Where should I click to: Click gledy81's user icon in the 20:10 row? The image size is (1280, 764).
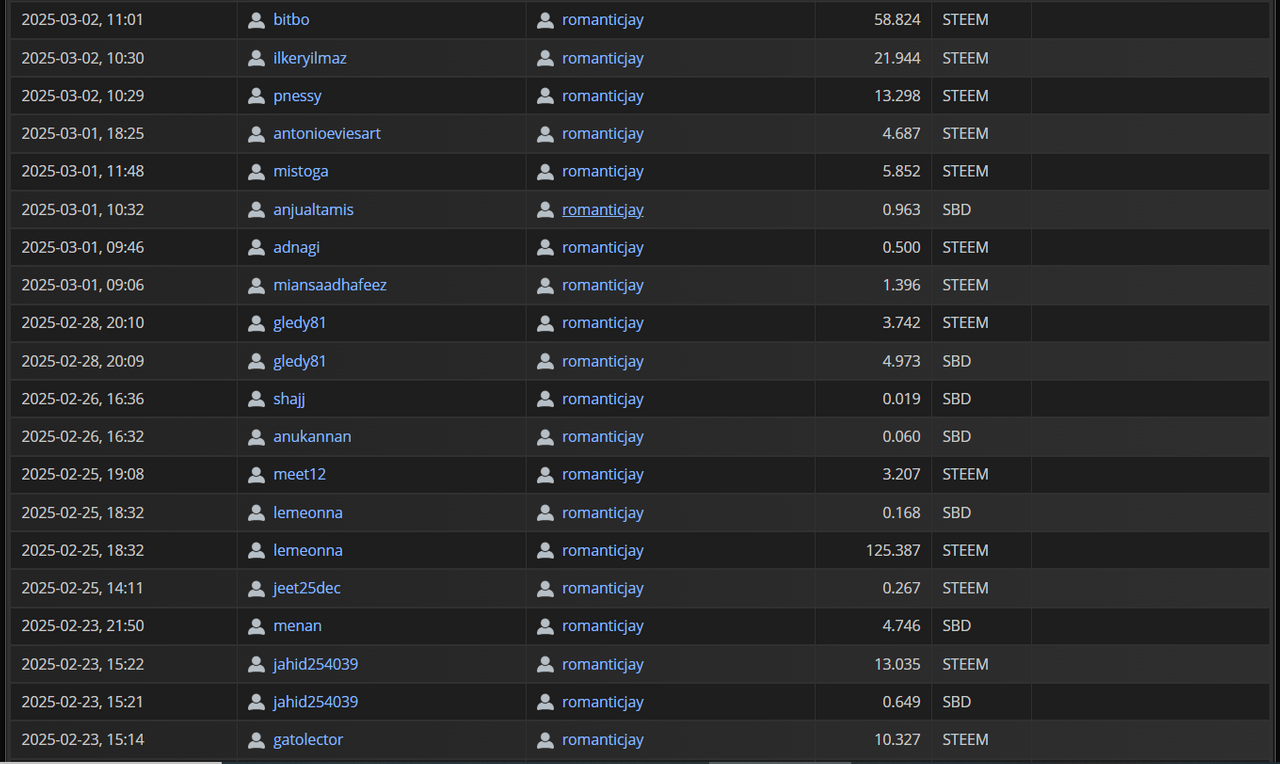pyautogui.click(x=256, y=323)
